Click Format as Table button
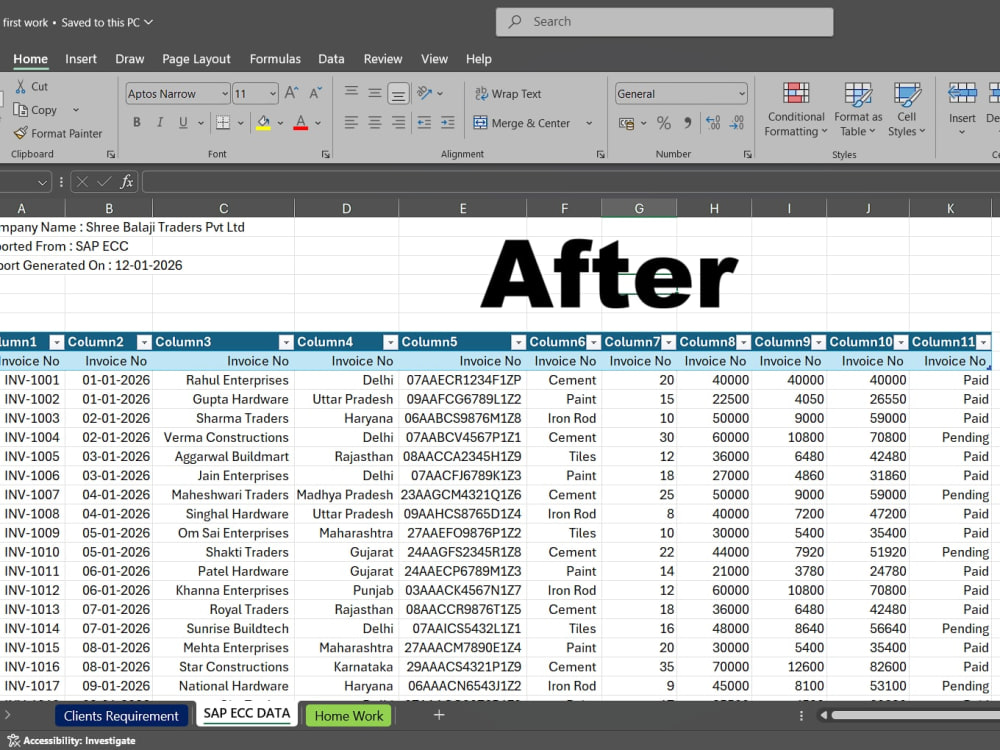Image resolution: width=1000 pixels, height=750 pixels. pos(858,109)
